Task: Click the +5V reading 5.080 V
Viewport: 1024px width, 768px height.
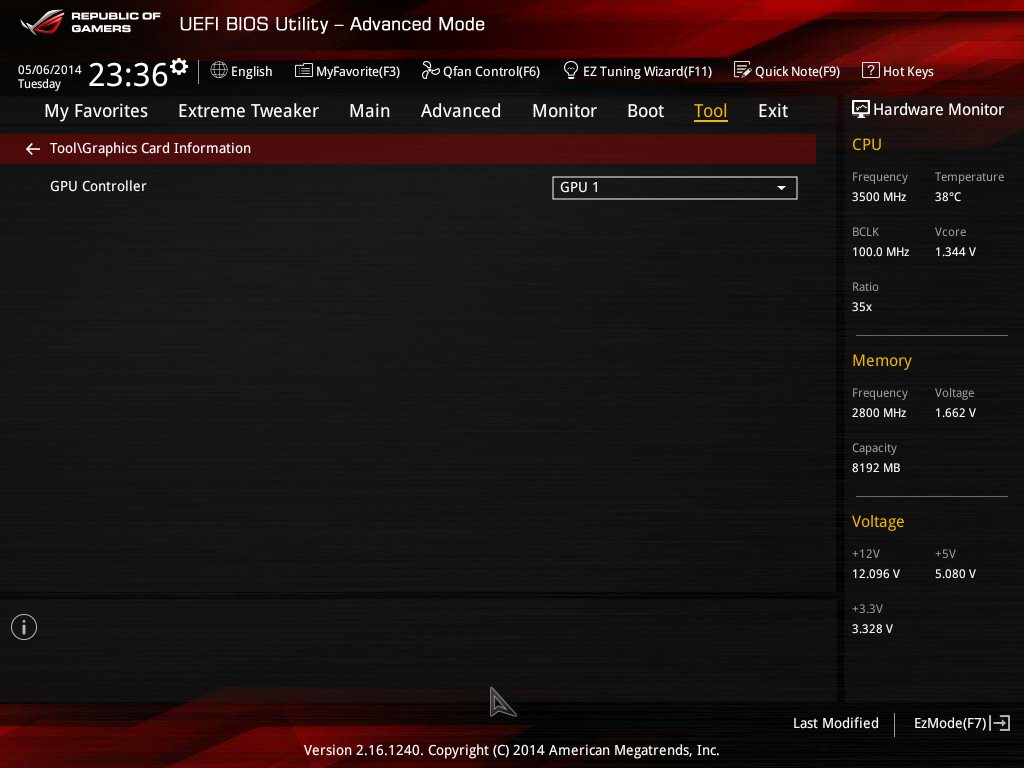Action: [x=955, y=573]
